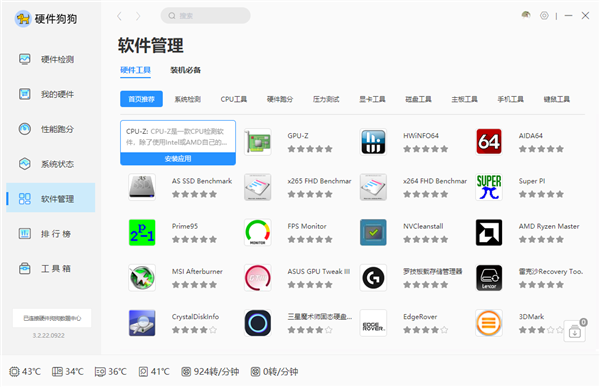Click the CrystalDiskInfo star rating
Screen dimensions: 600x387
(x=194, y=330)
